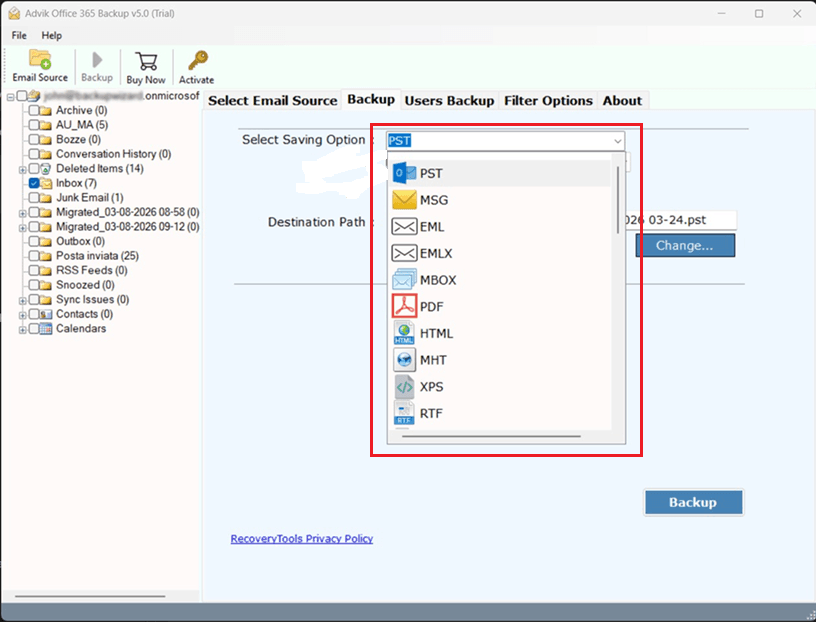Click the Deleted Items recycle bin icon
This screenshot has width=816, height=622.
46,168
